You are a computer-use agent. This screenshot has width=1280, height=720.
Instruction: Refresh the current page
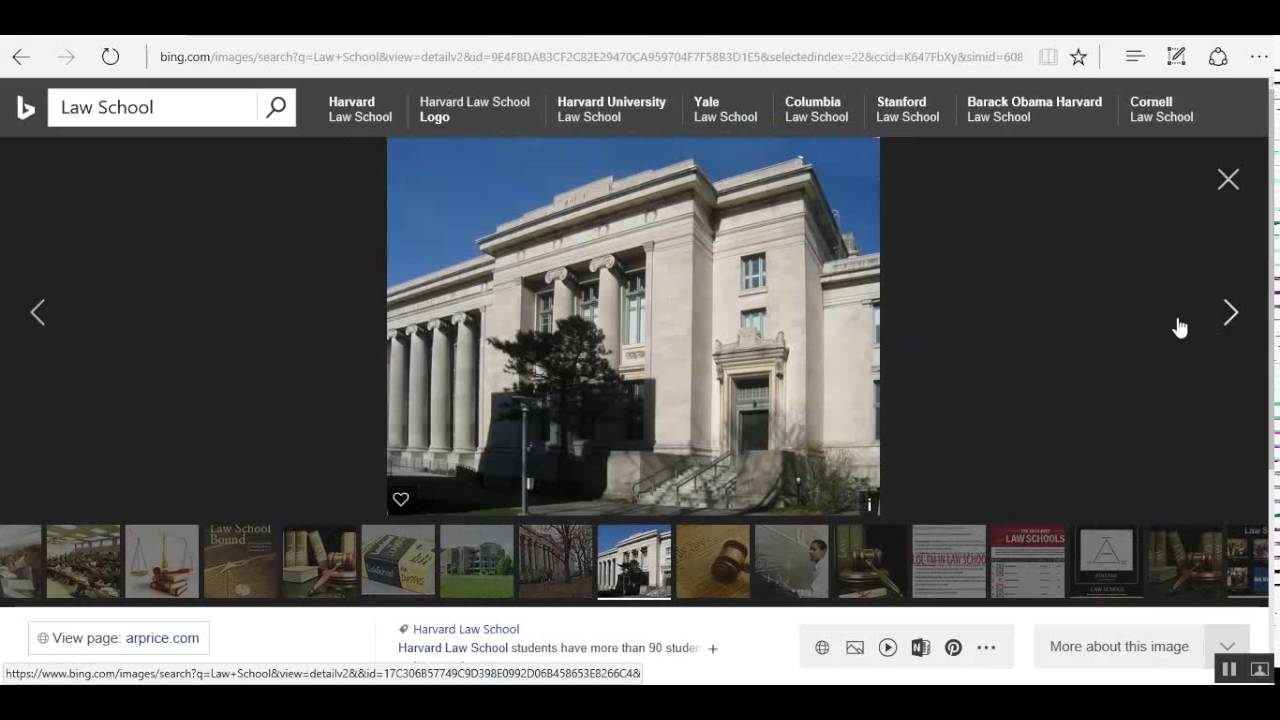(x=110, y=57)
